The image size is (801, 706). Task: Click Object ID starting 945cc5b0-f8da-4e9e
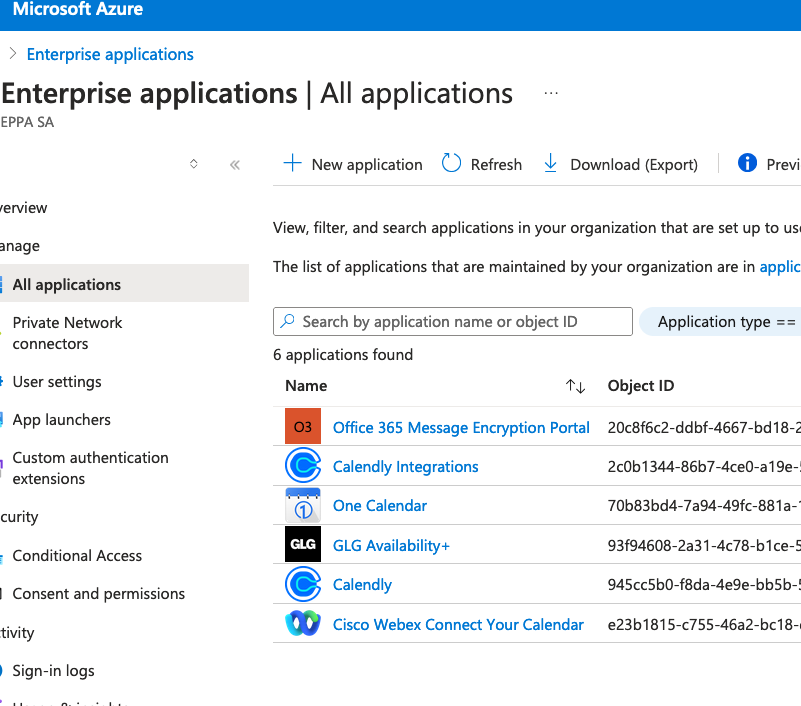(704, 585)
